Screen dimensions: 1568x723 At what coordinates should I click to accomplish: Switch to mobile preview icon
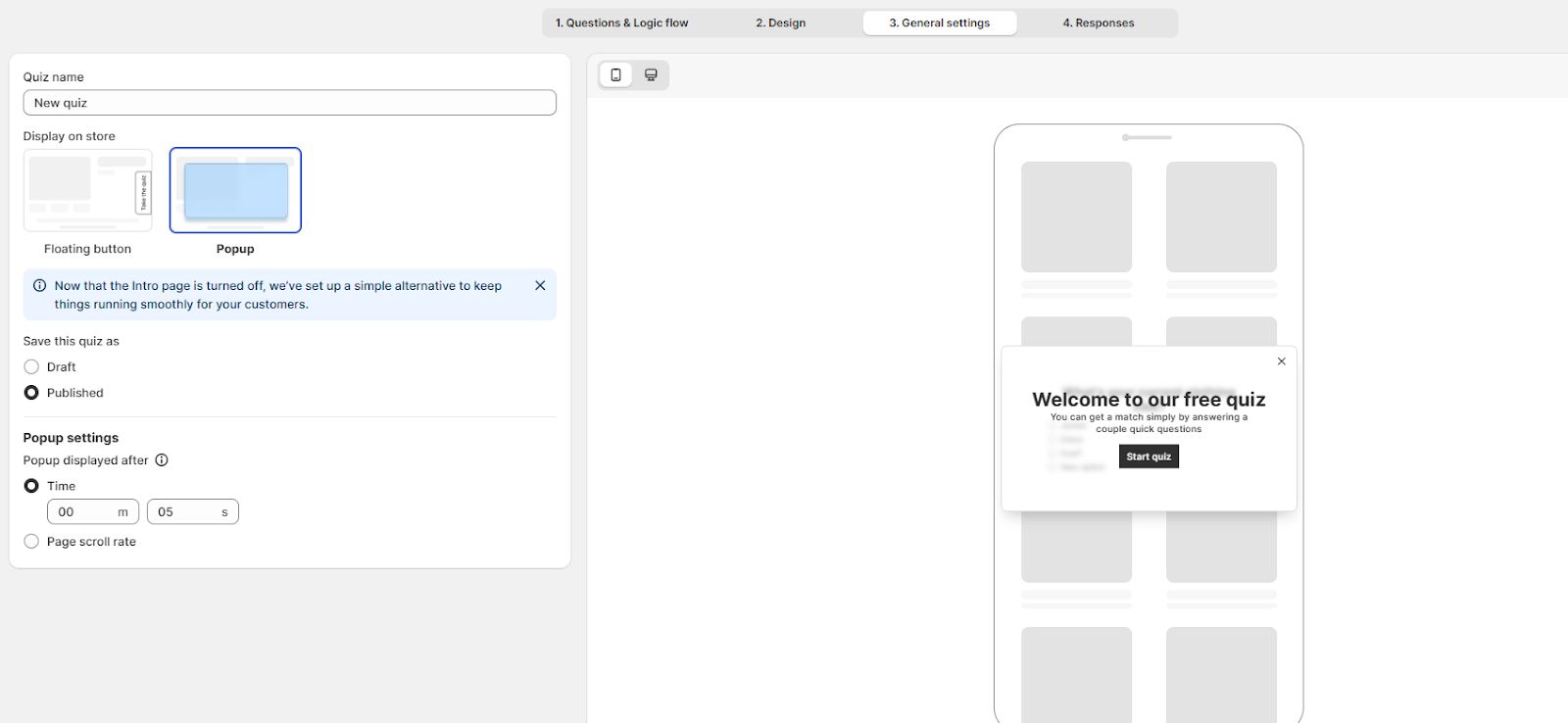(x=615, y=74)
